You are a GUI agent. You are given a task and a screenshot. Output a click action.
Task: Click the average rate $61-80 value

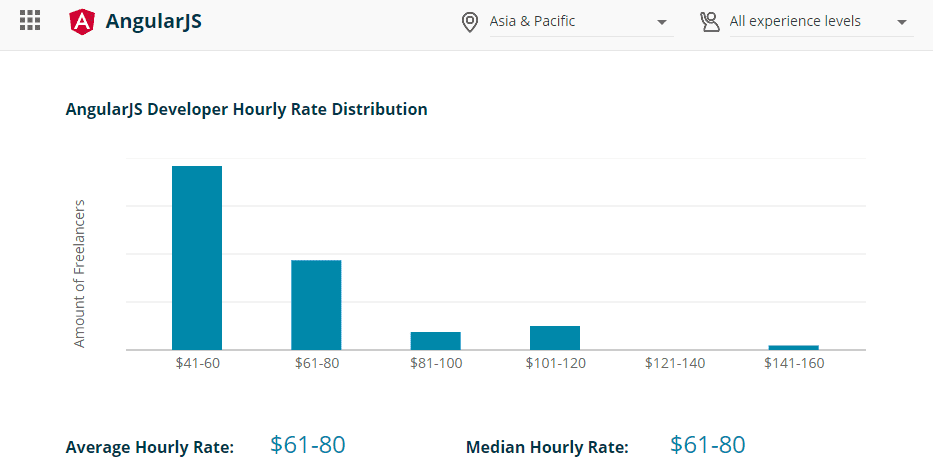coord(308,445)
